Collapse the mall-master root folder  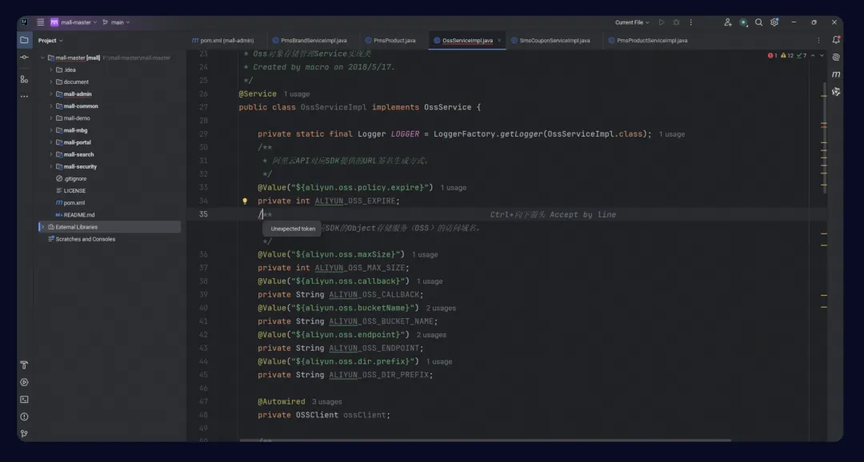click(x=43, y=58)
